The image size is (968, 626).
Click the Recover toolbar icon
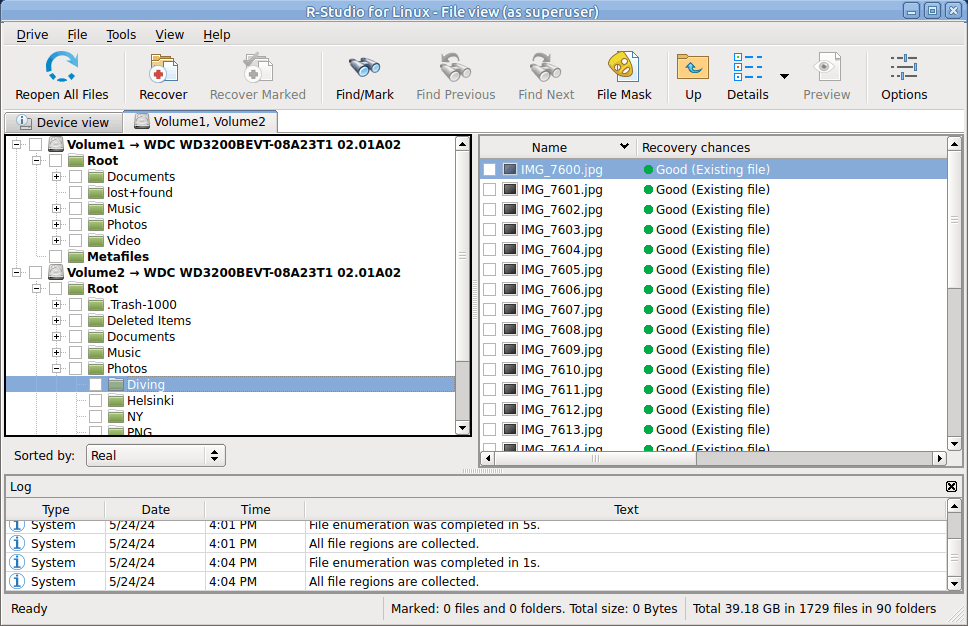tap(164, 68)
